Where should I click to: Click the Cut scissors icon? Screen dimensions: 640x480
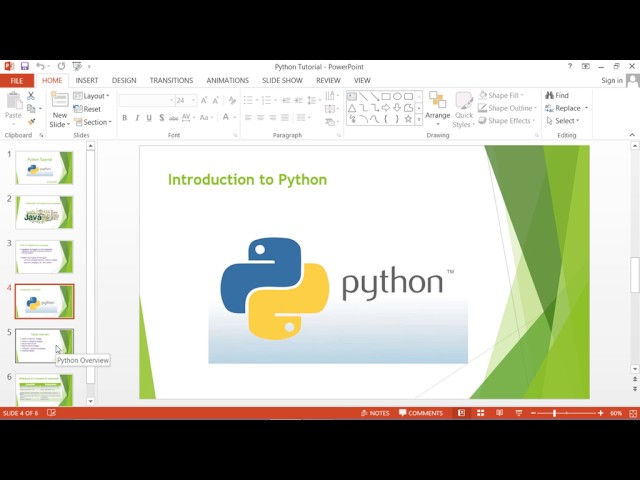pyautogui.click(x=31, y=96)
